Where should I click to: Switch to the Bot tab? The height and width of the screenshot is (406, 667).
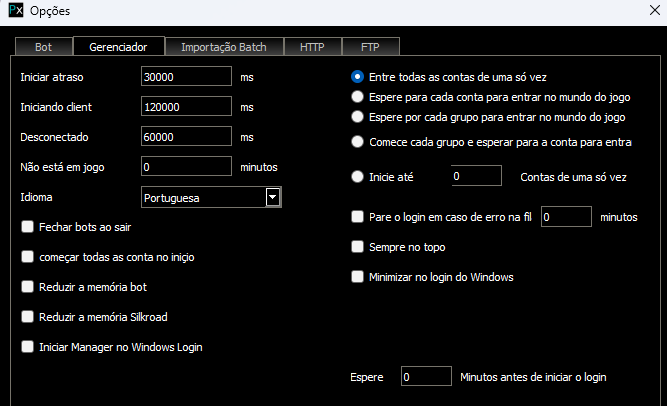44,47
